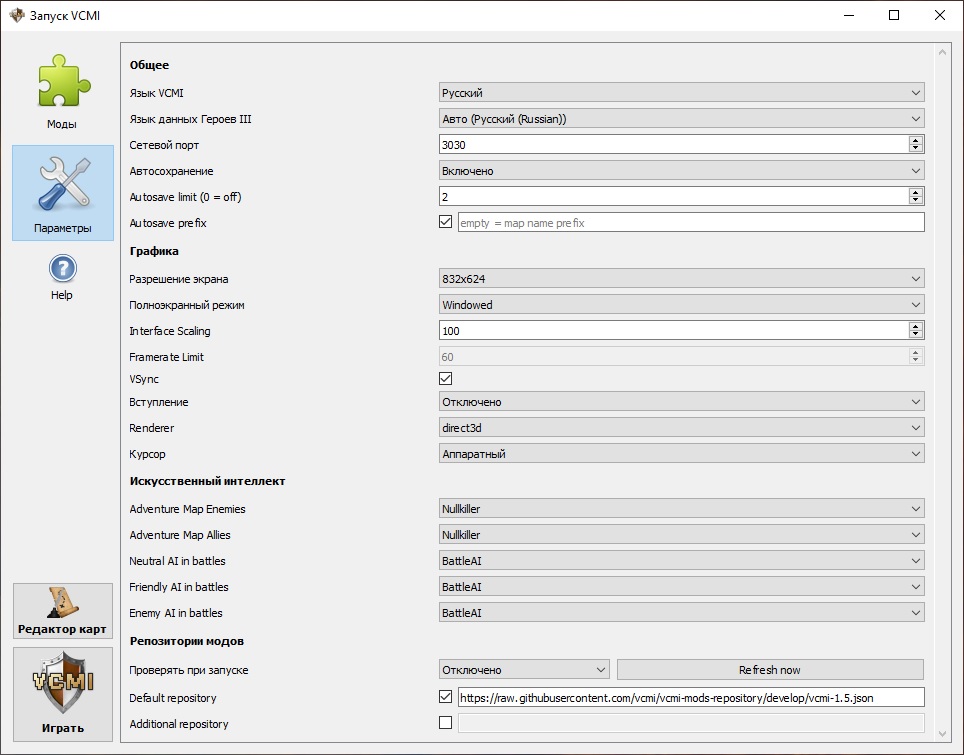Screen dimensions: 964x755
Task: Expand the Autosave dropdown set to Включено
Action: 681,171
